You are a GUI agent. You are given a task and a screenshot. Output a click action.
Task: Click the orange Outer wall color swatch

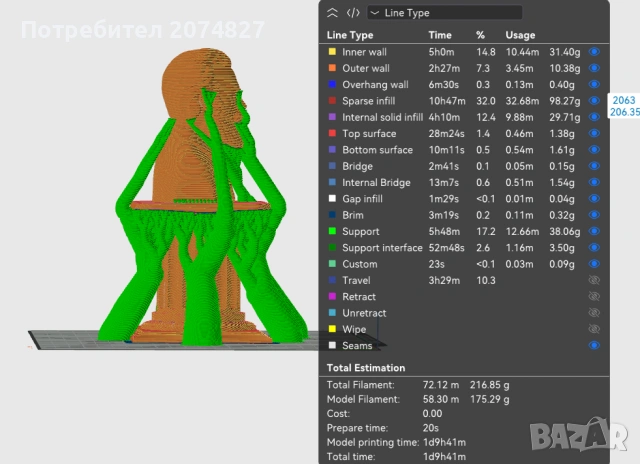(332, 68)
